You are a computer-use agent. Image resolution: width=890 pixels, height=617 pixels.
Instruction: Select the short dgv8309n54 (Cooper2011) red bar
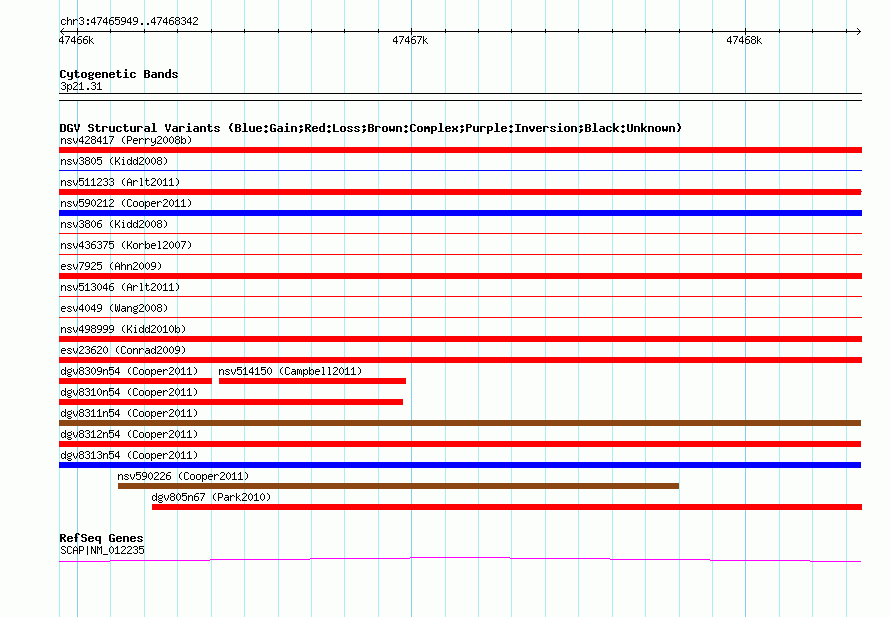click(136, 381)
